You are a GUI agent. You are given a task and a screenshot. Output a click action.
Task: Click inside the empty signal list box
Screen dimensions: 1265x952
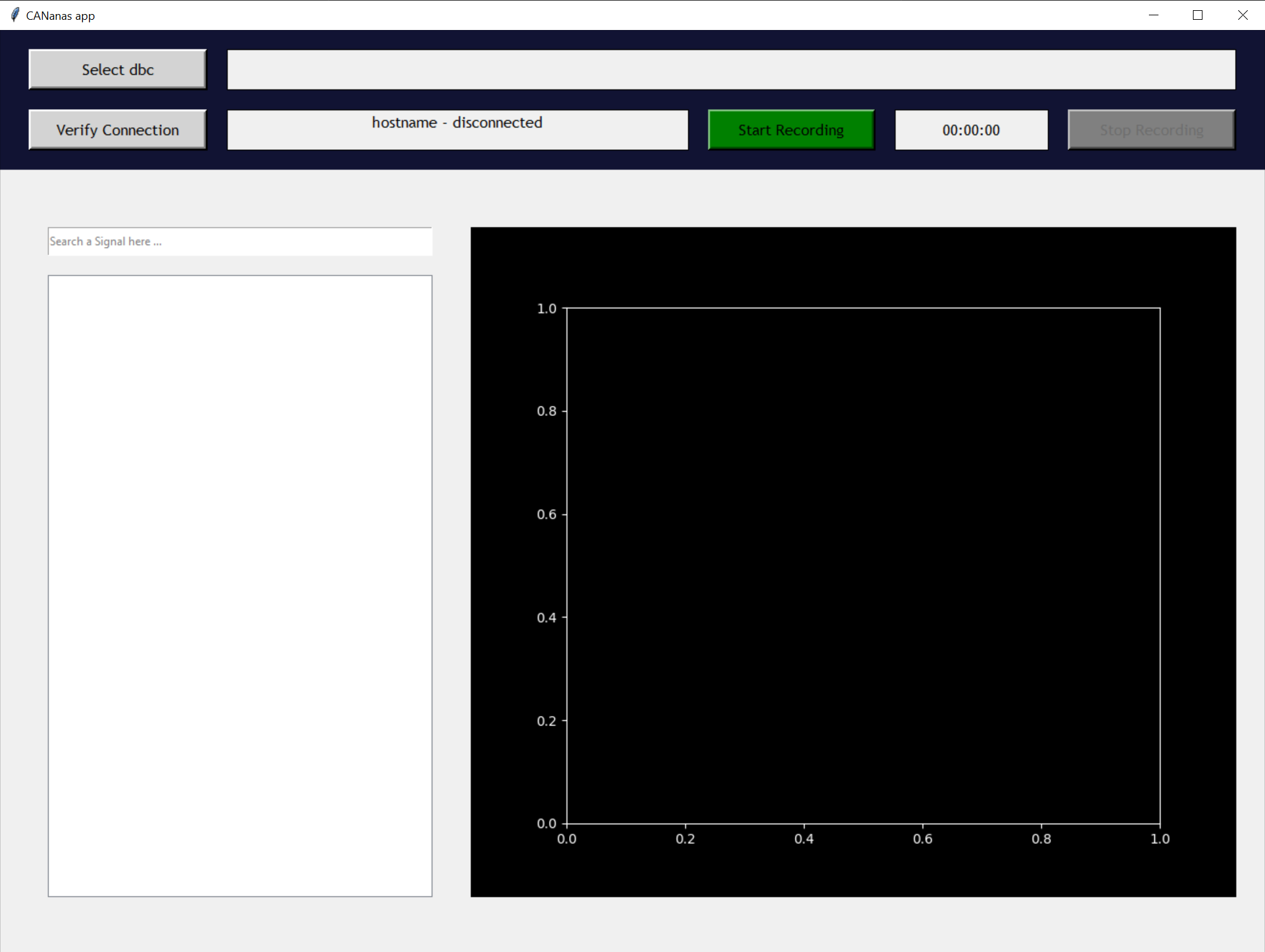(x=240, y=585)
